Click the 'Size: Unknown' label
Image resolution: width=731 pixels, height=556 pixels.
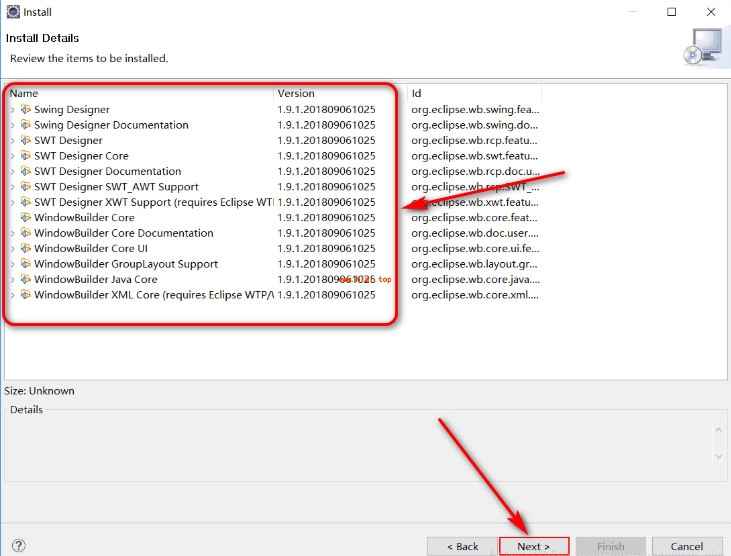point(39,391)
